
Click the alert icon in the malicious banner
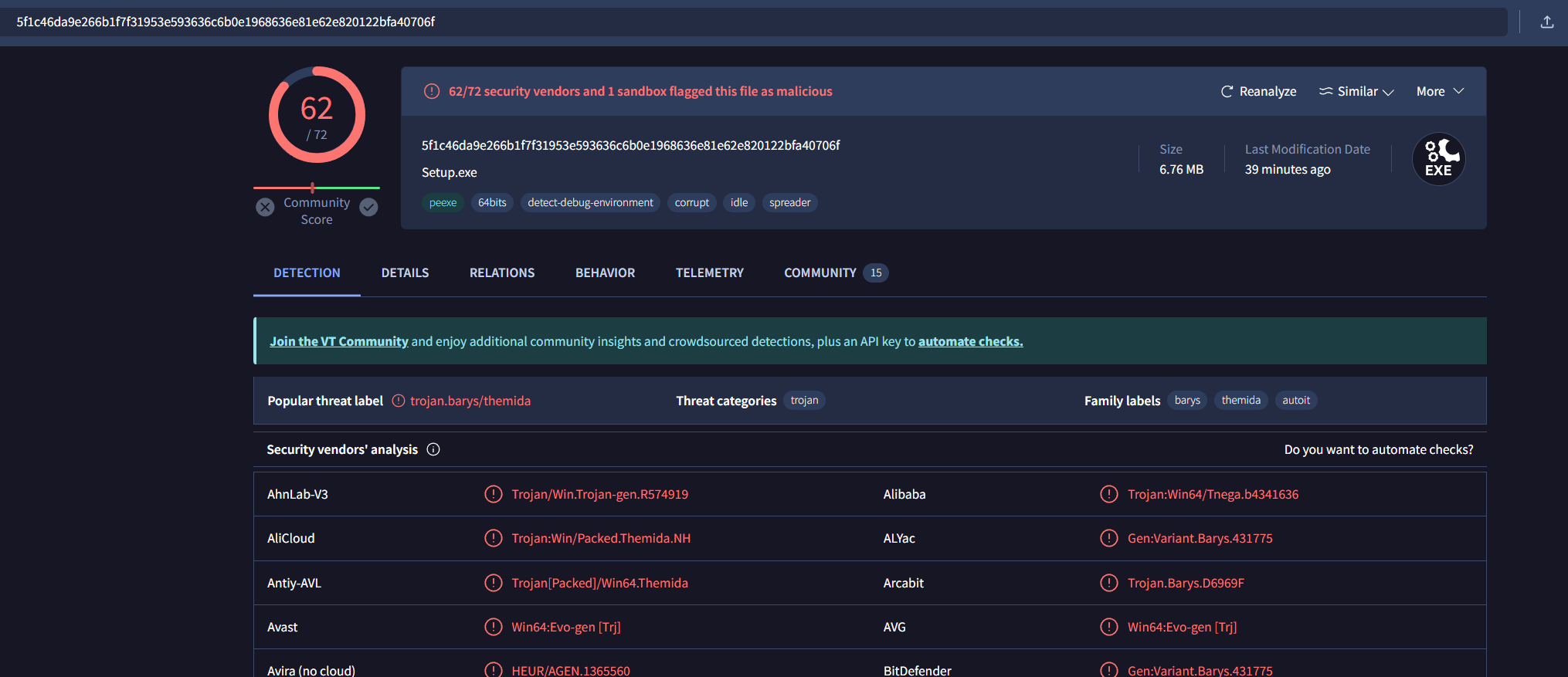[x=432, y=91]
